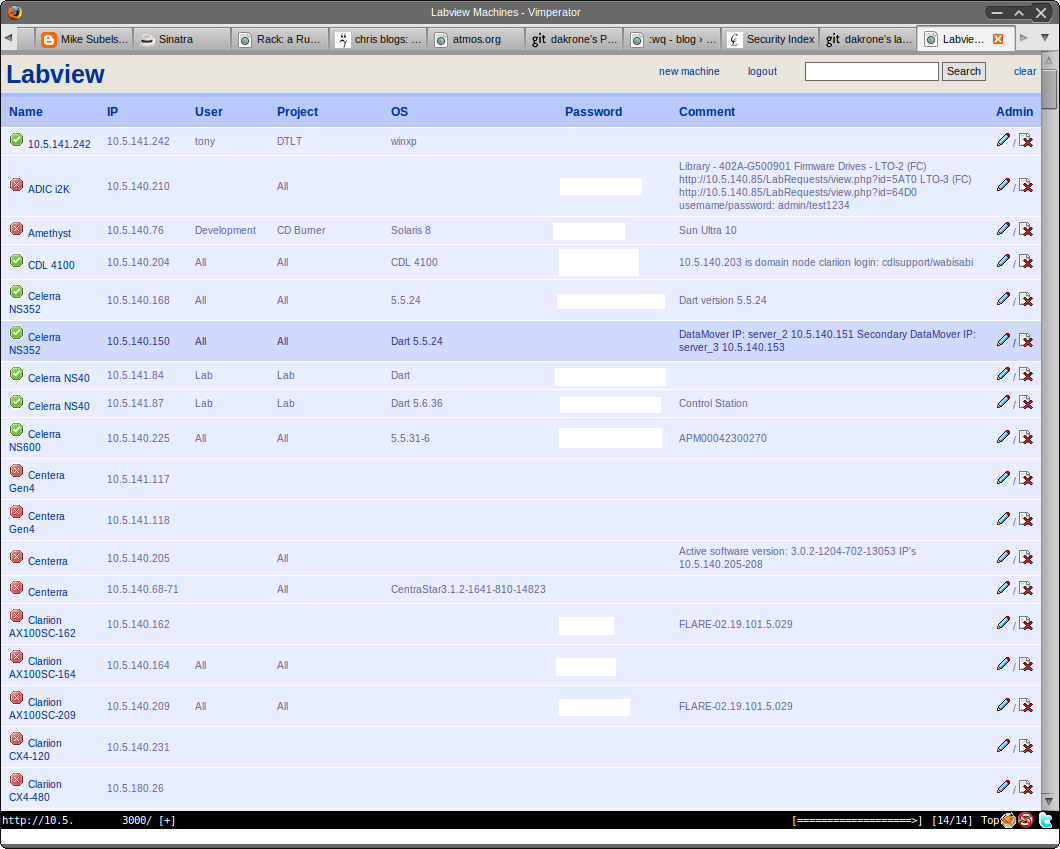The image size is (1060, 849).
Task: Click the scrollbar down arrow
Action: (1049, 802)
